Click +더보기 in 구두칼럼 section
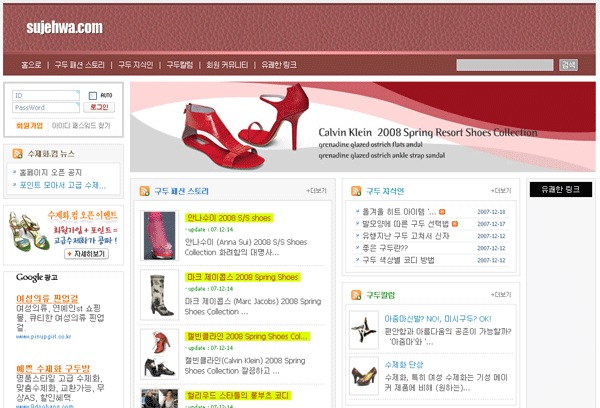 [x=501, y=295]
